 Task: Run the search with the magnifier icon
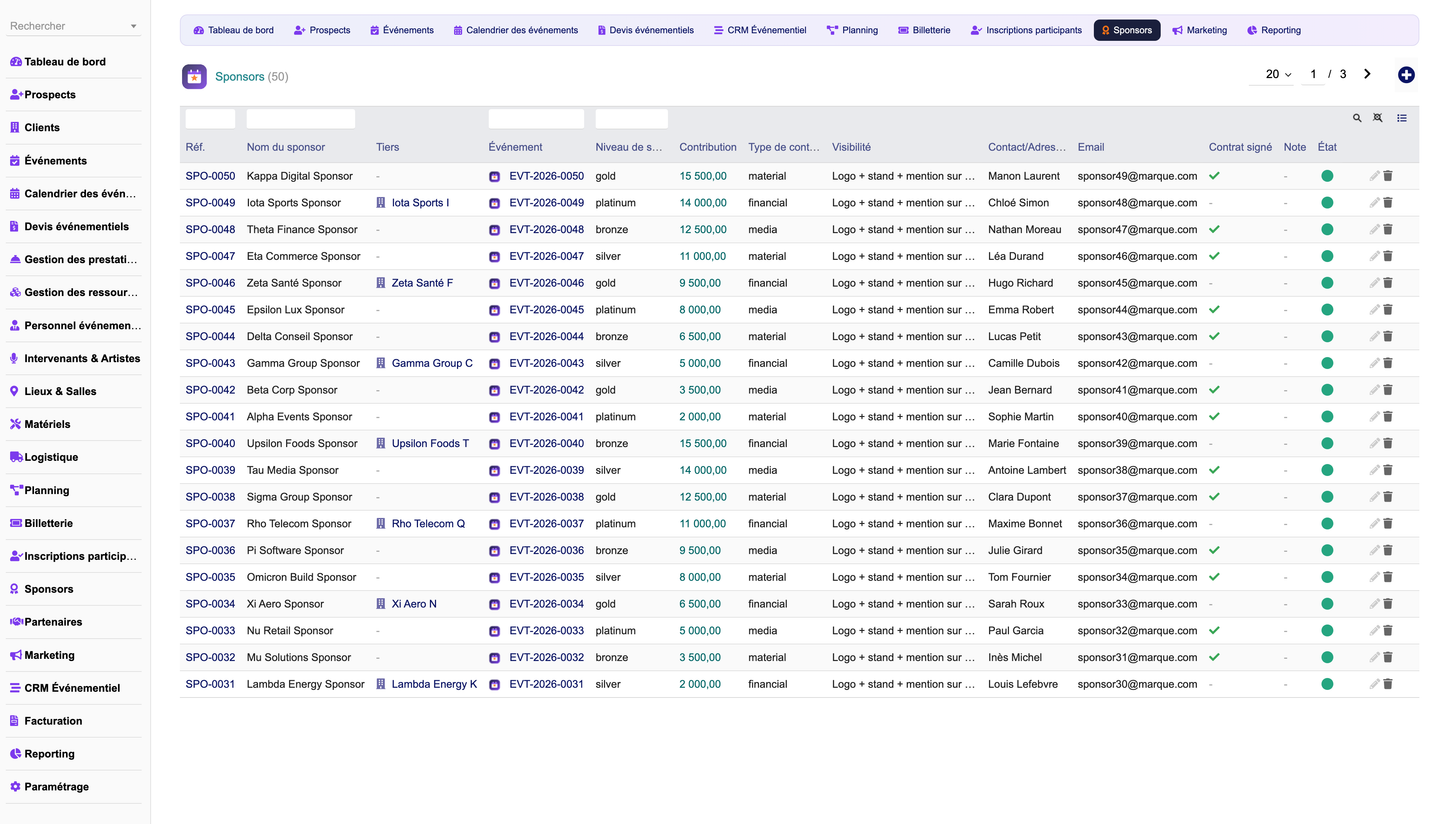1357,118
